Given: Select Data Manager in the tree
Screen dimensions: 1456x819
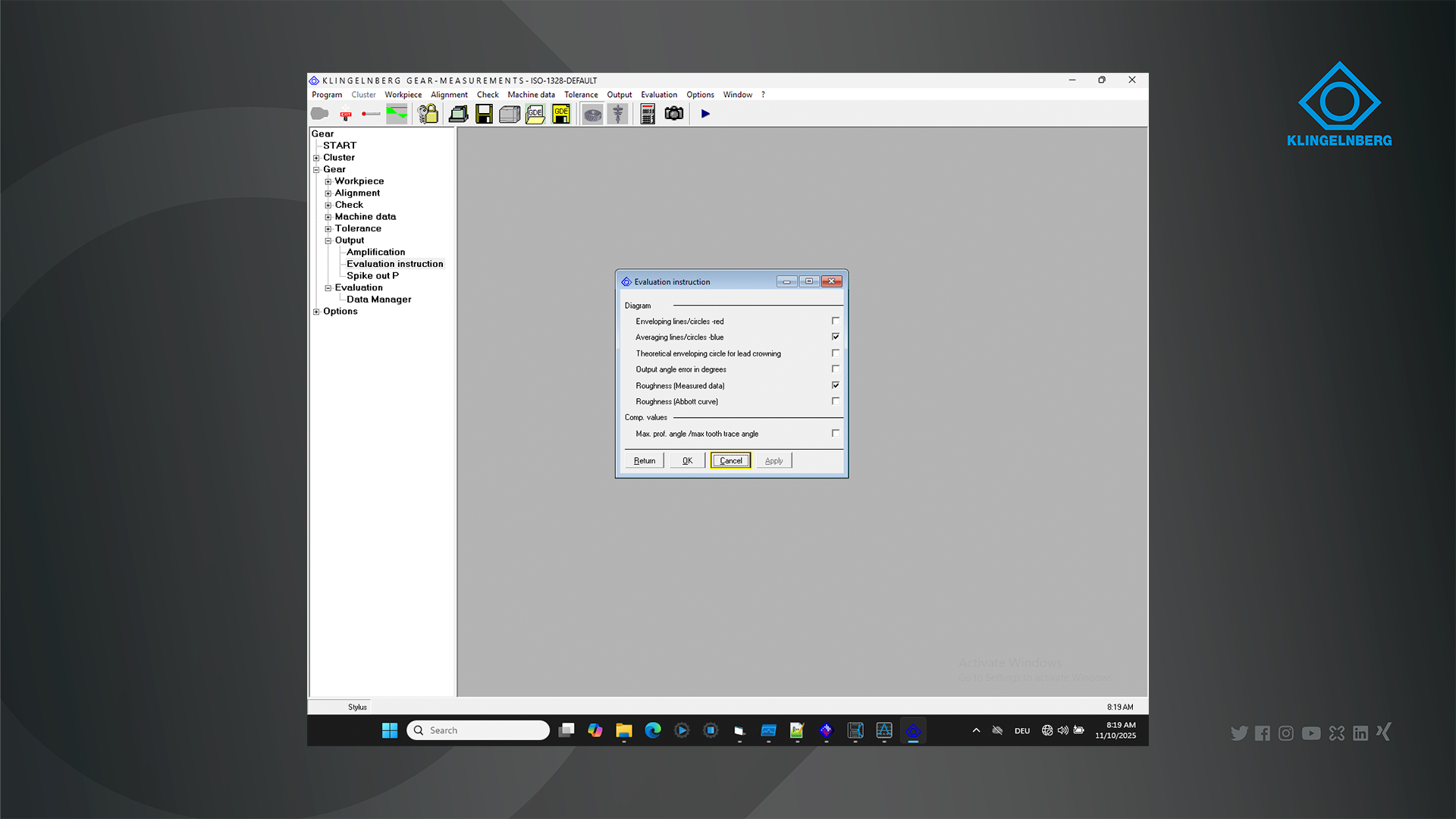Looking at the screenshot, I should (379, 300).
